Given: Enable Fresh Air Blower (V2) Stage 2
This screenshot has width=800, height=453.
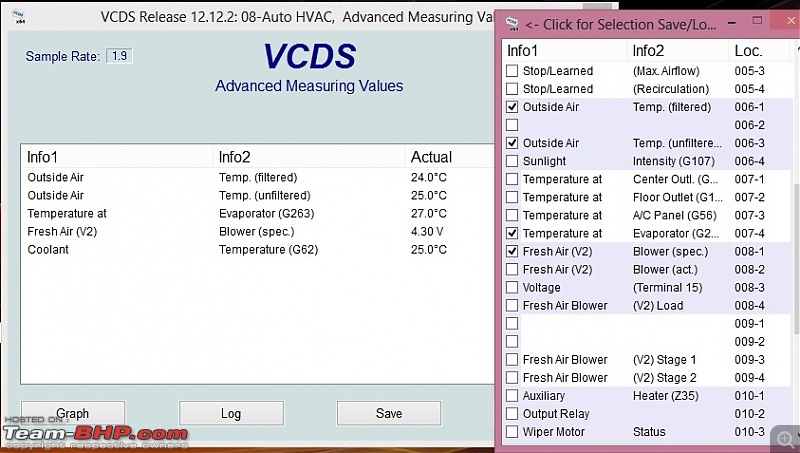Looking at the screenshot, I should click(512, 378).
